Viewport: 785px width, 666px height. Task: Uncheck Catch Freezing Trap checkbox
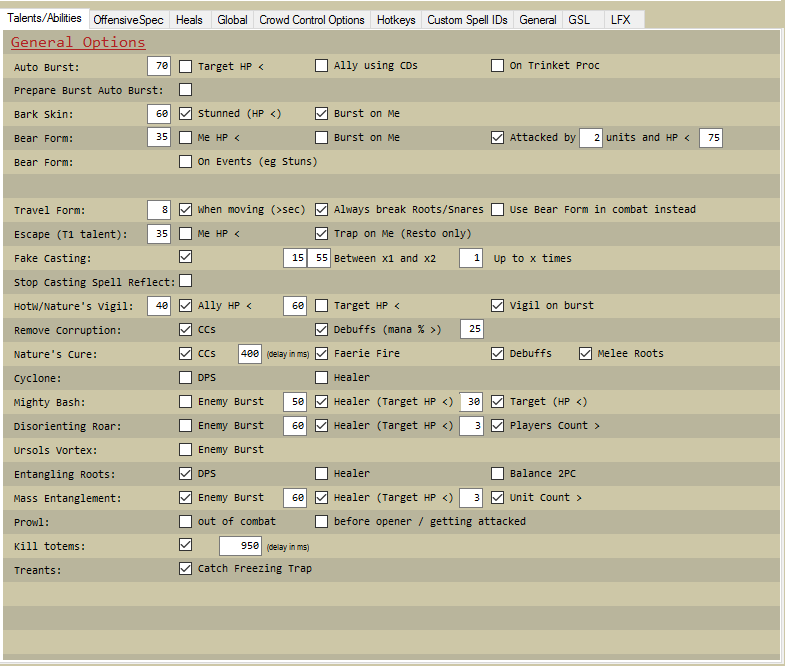click(185, 568)
